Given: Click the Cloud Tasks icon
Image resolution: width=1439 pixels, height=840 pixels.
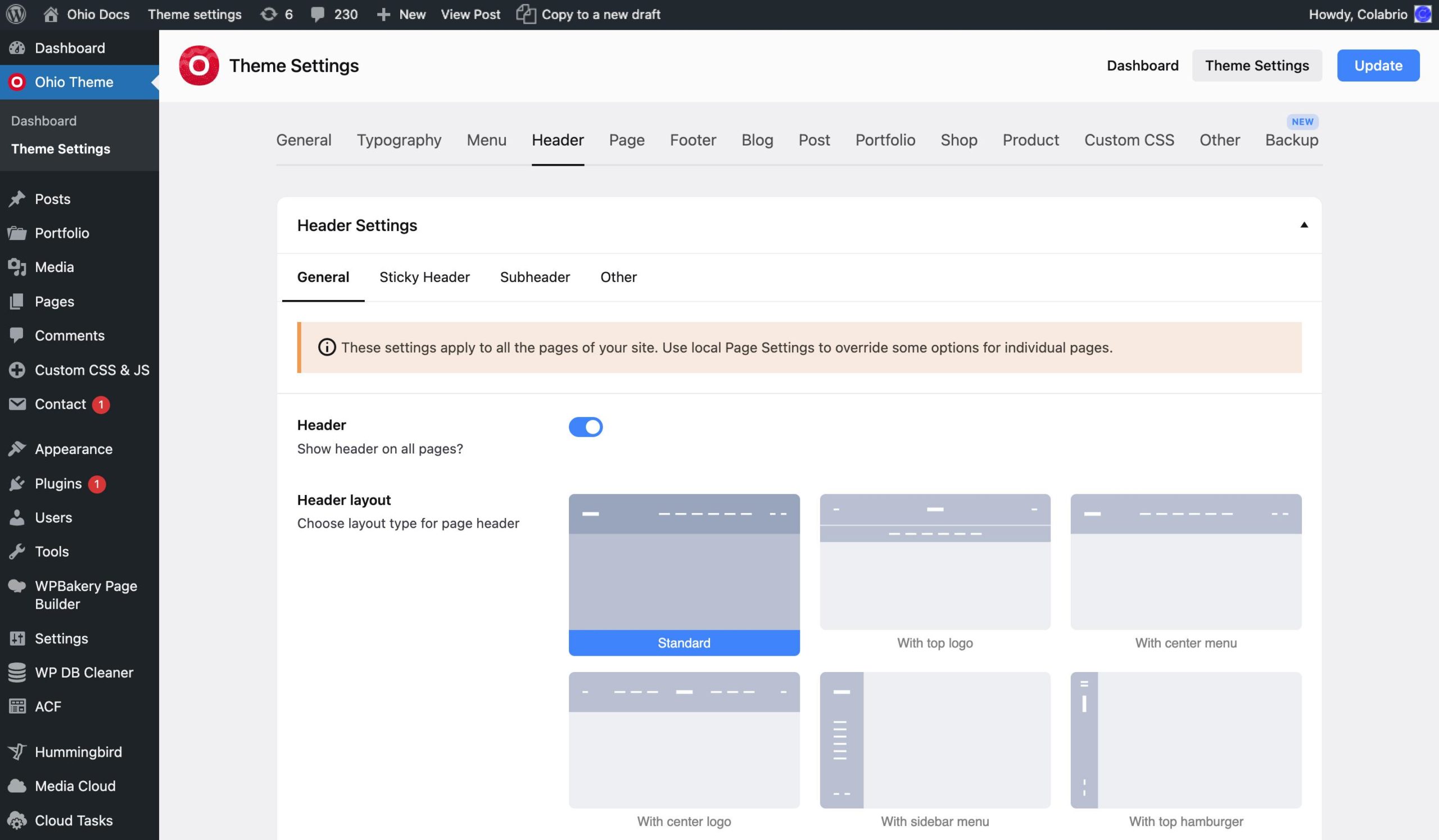Looking at the screenshot, I should click(x=17, y=820).
